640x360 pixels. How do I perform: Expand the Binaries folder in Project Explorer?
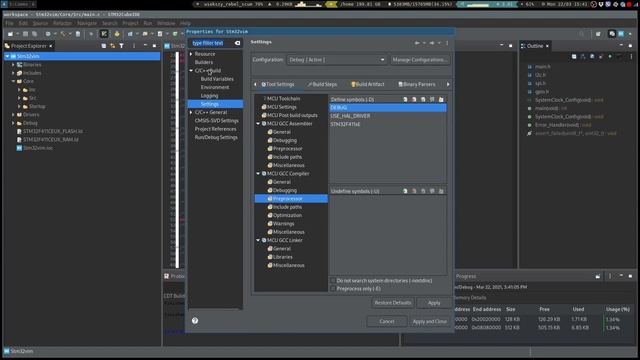click(13, 64)
